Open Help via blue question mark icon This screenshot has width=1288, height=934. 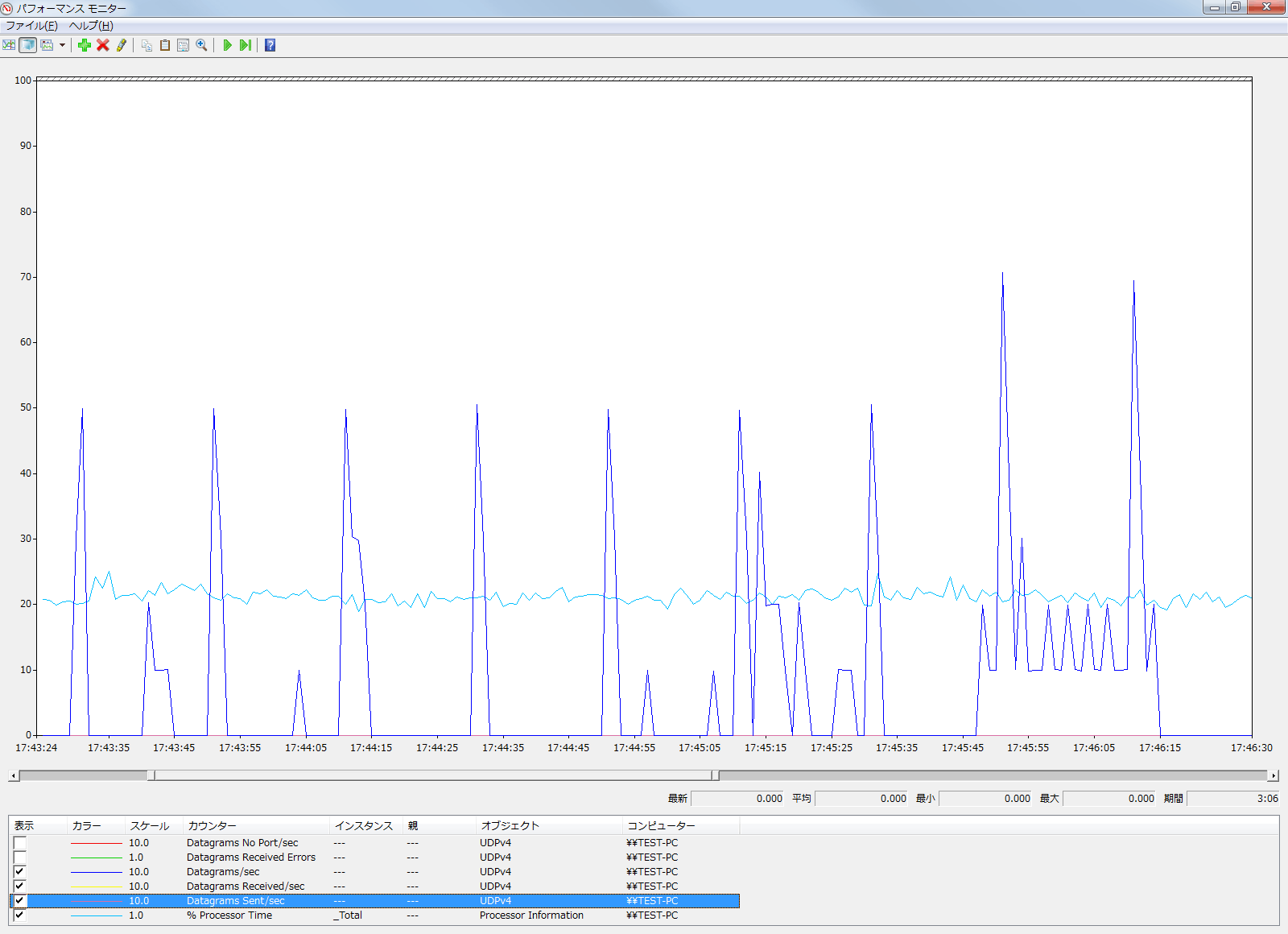click(x=270, y=45)
